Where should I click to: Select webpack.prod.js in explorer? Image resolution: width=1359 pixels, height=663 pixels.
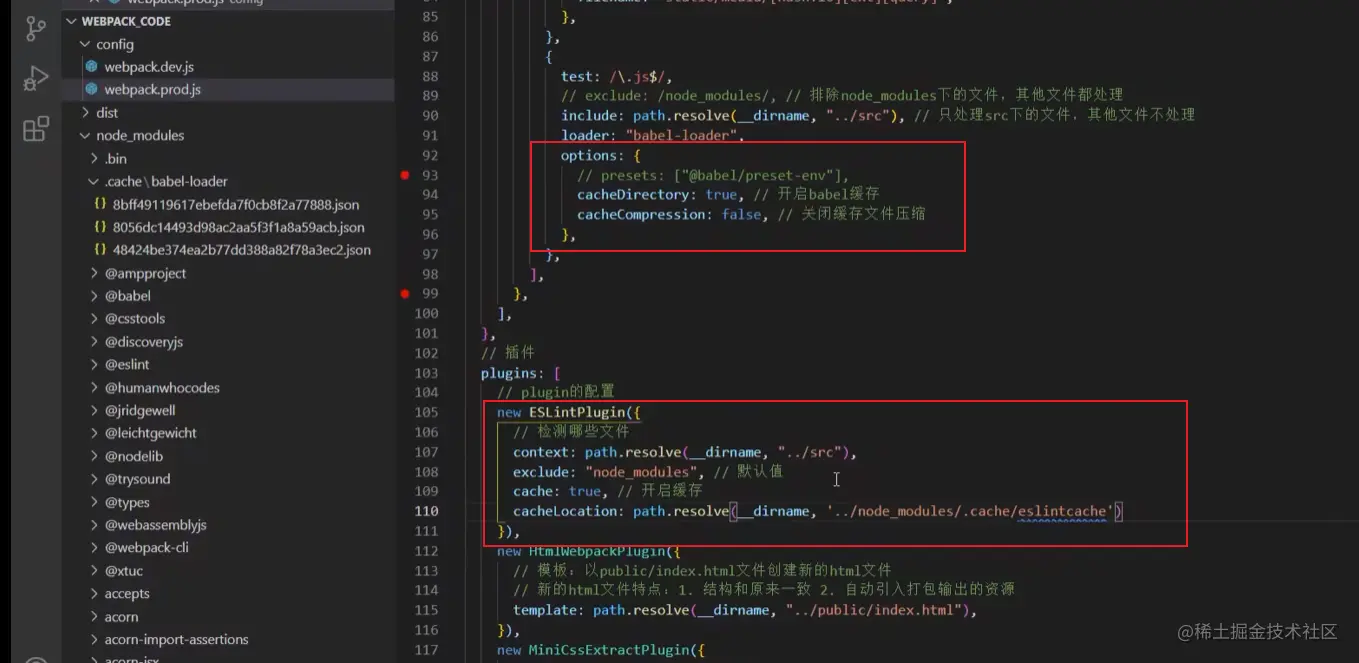point(152,89)
